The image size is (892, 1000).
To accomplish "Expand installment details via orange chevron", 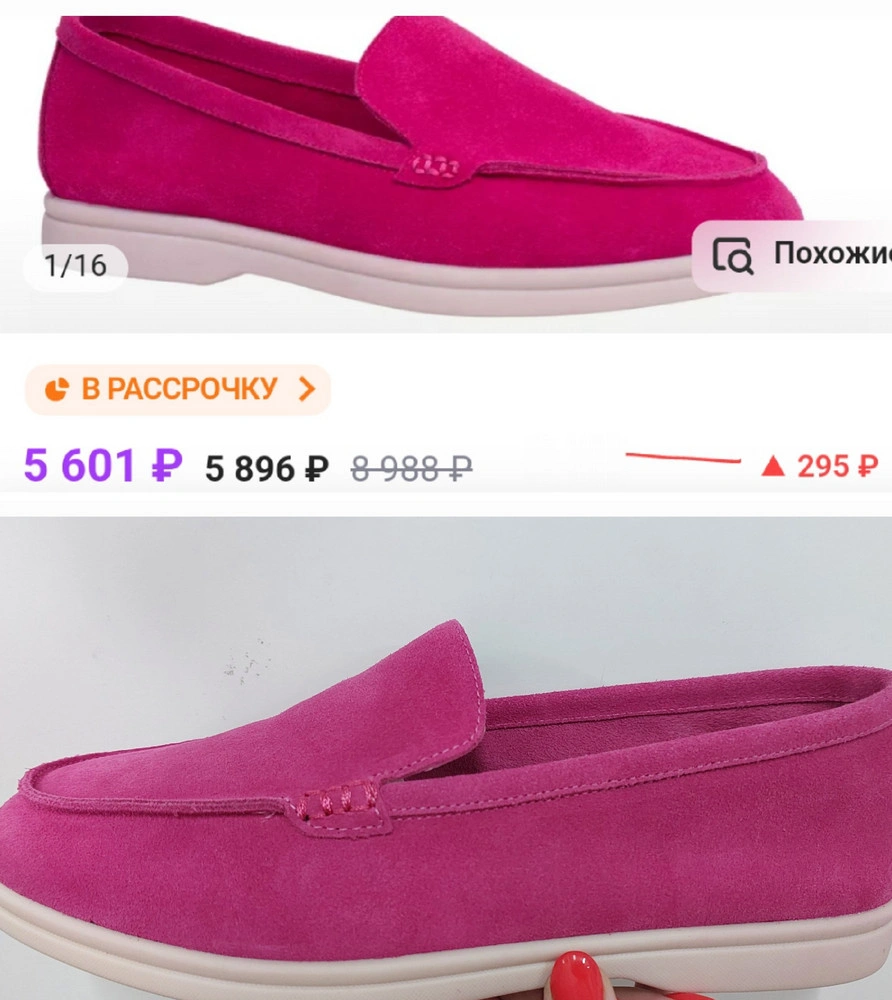I will pyautogui.click(x=307, y=388).
